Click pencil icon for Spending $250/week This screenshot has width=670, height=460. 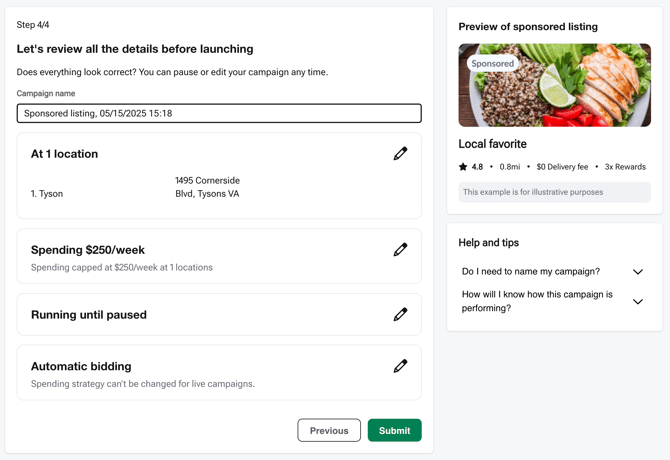400,250
